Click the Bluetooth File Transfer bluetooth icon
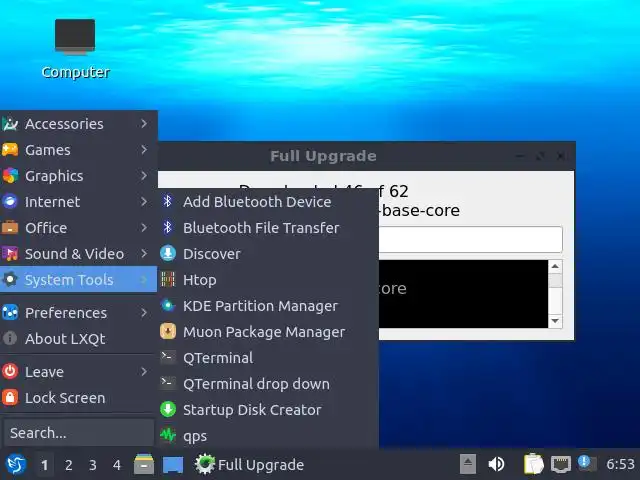 click(168, 227)
